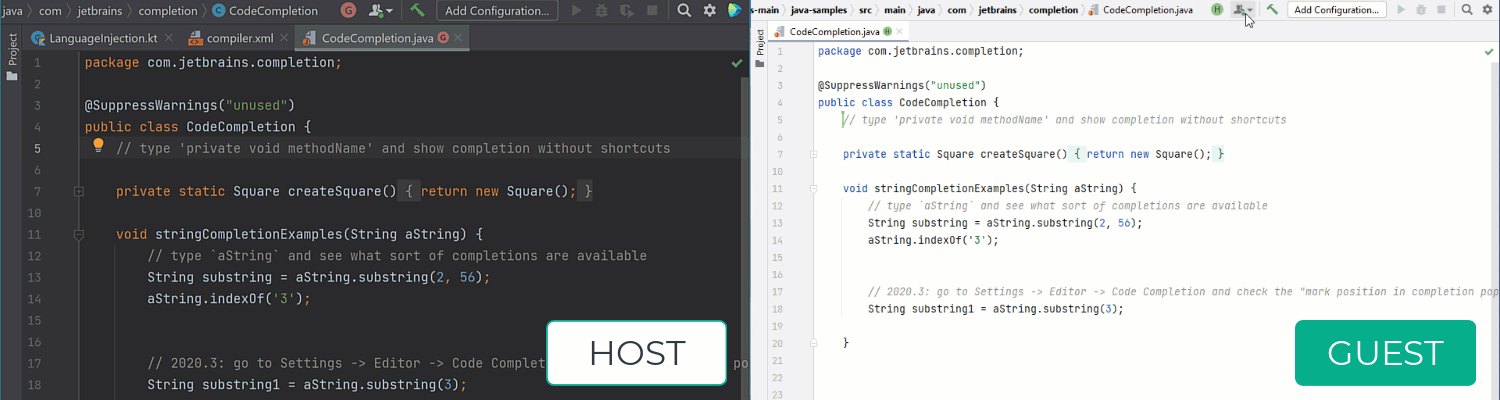Click the Build hammer icon in host toolbar
This screenshot has width=1500, height=400.
point(418,11)
